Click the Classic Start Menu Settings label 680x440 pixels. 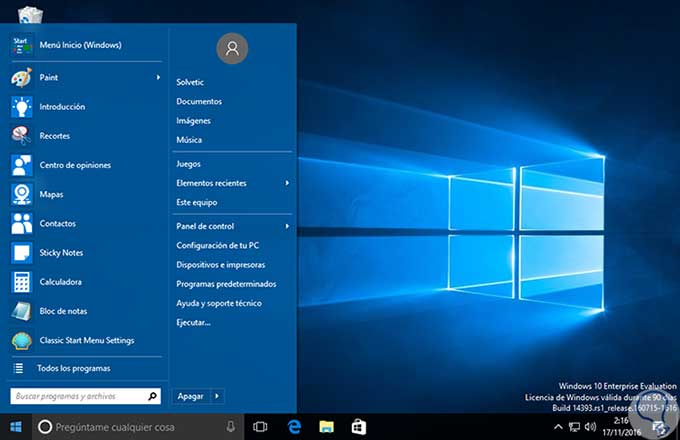(x=87, y=341)
